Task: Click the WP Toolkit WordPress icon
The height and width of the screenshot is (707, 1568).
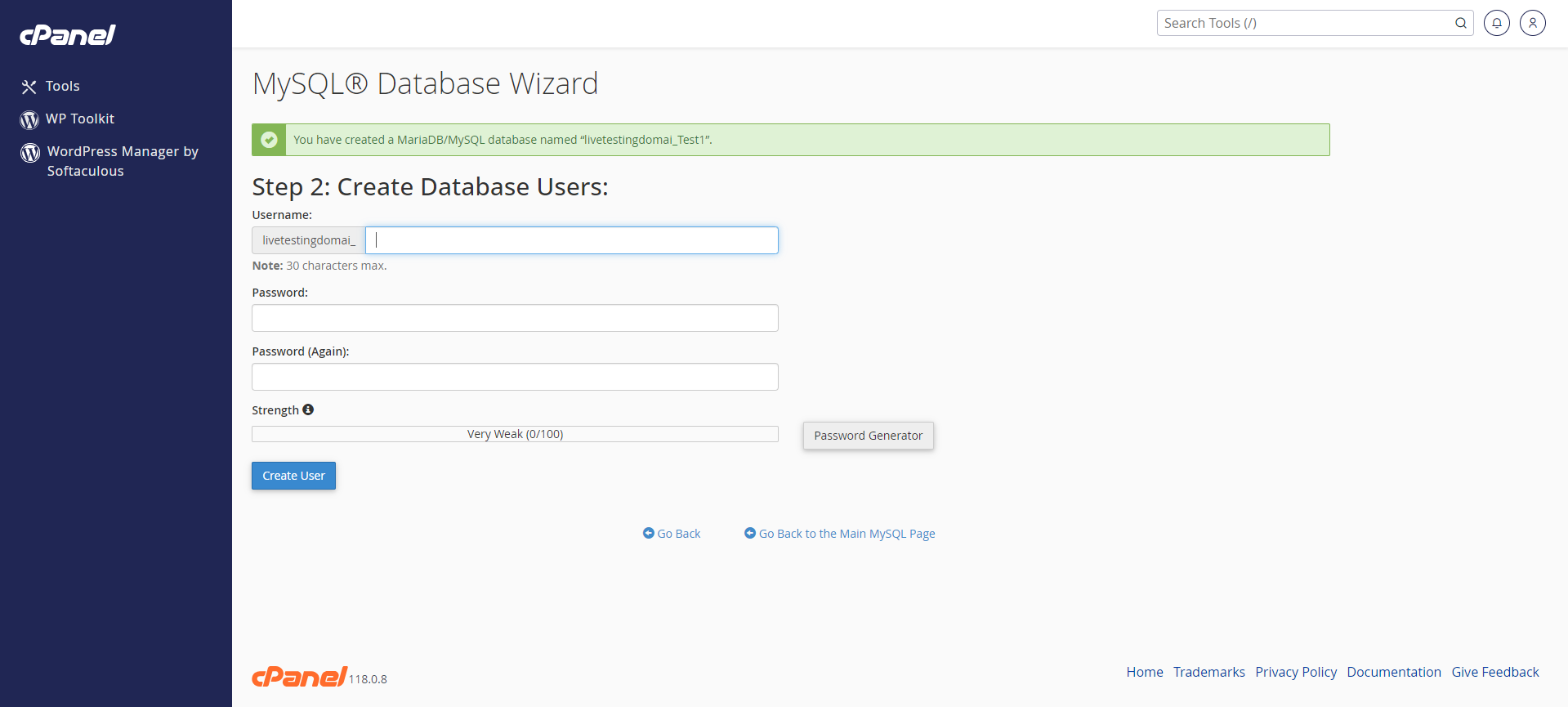Action: tap(29, 120)
